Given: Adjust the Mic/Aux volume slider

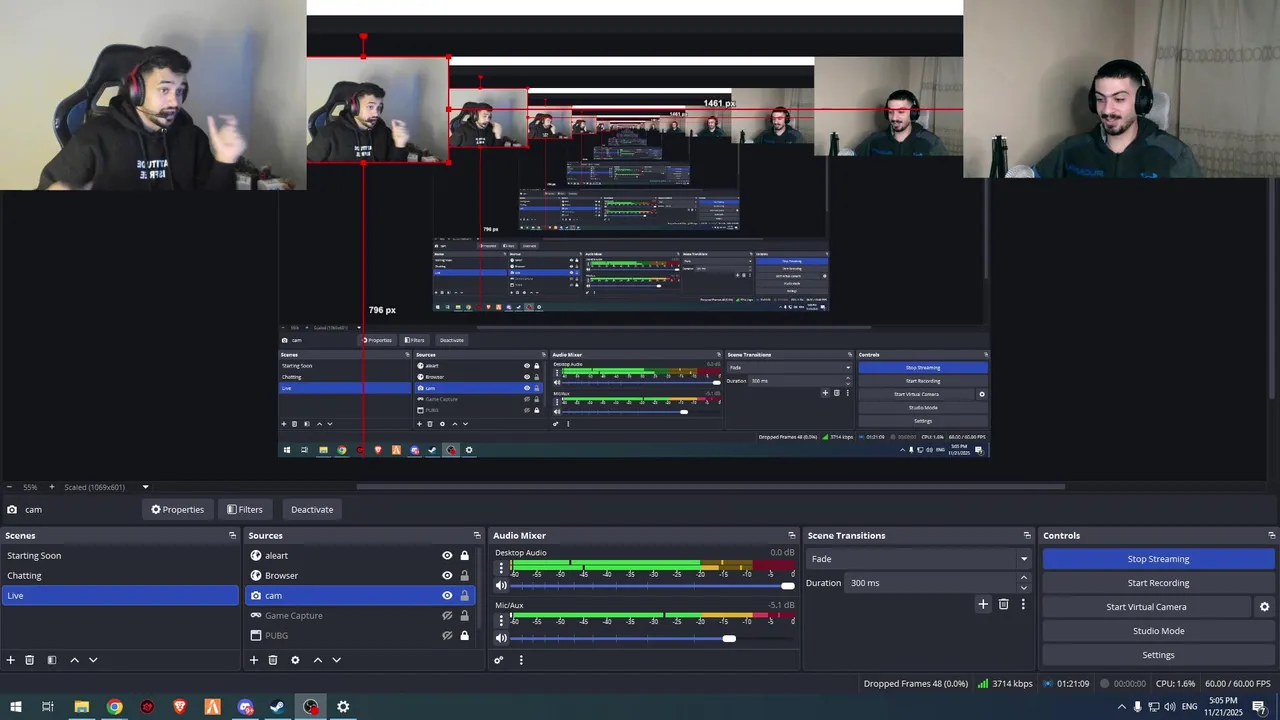Looking at the screenshot, I should click(x=653, y=638).
